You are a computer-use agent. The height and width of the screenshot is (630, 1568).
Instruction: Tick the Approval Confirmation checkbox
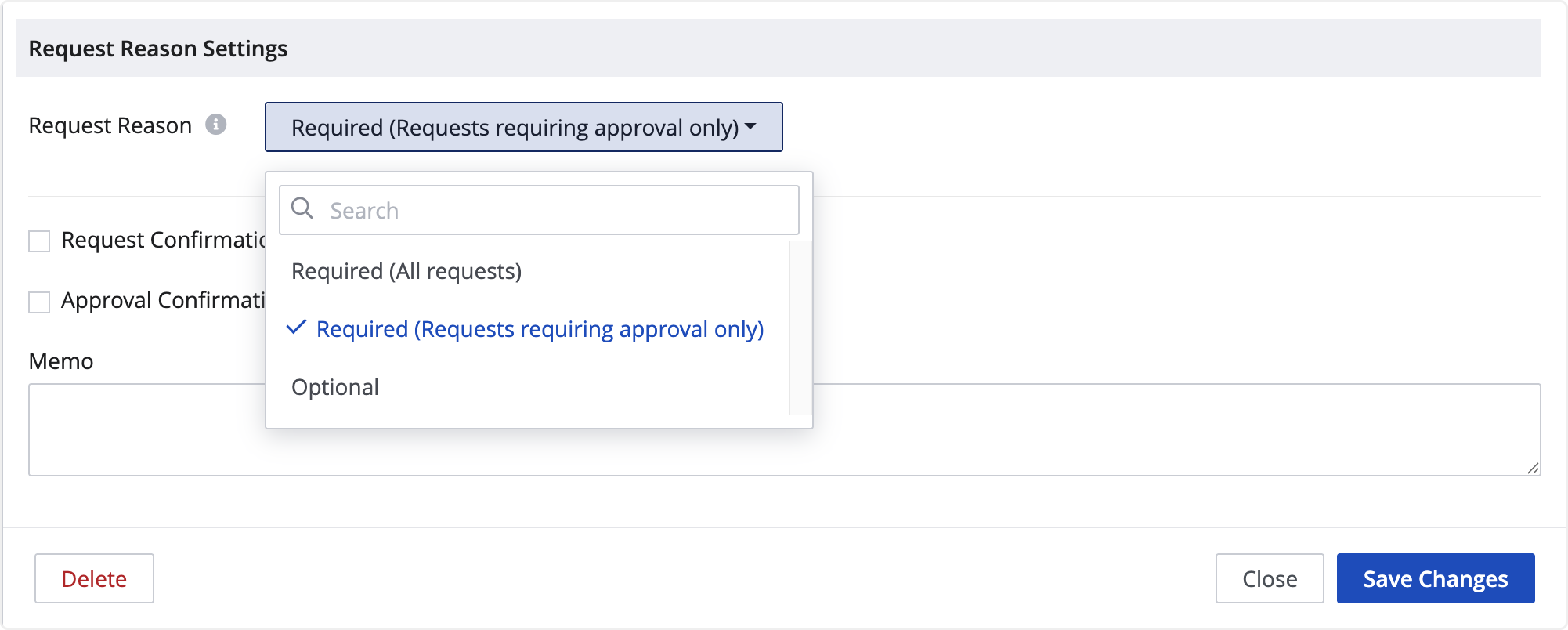click(39, 302)
